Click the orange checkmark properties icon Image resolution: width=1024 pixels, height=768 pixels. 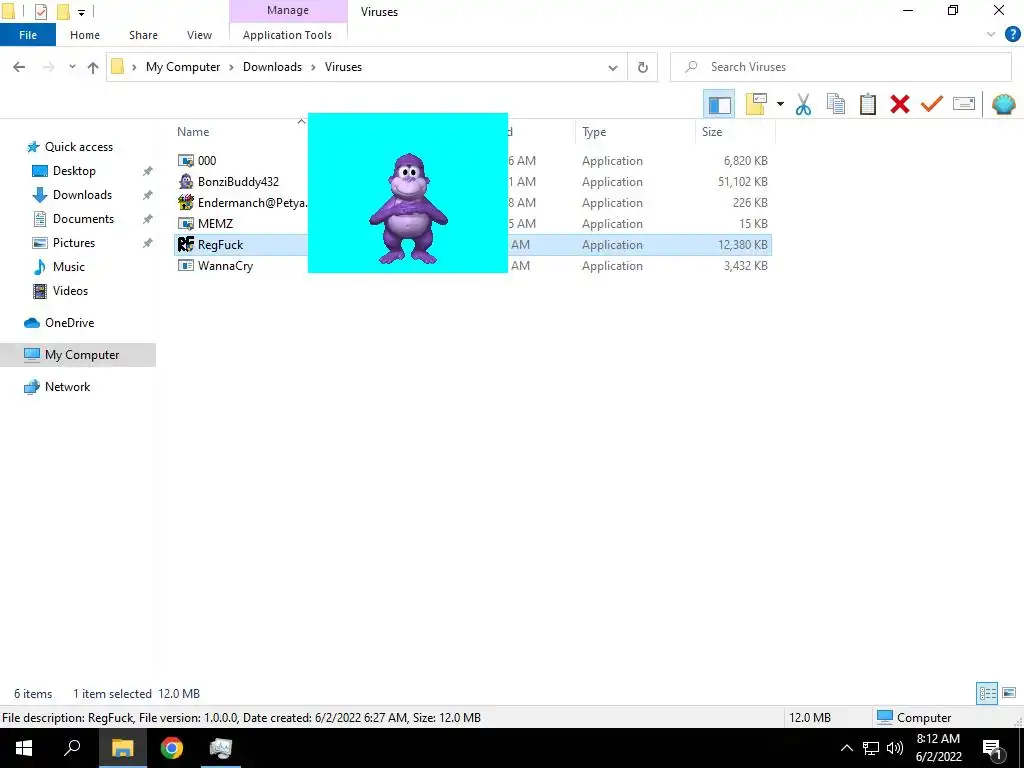click(x=932, y=104)
